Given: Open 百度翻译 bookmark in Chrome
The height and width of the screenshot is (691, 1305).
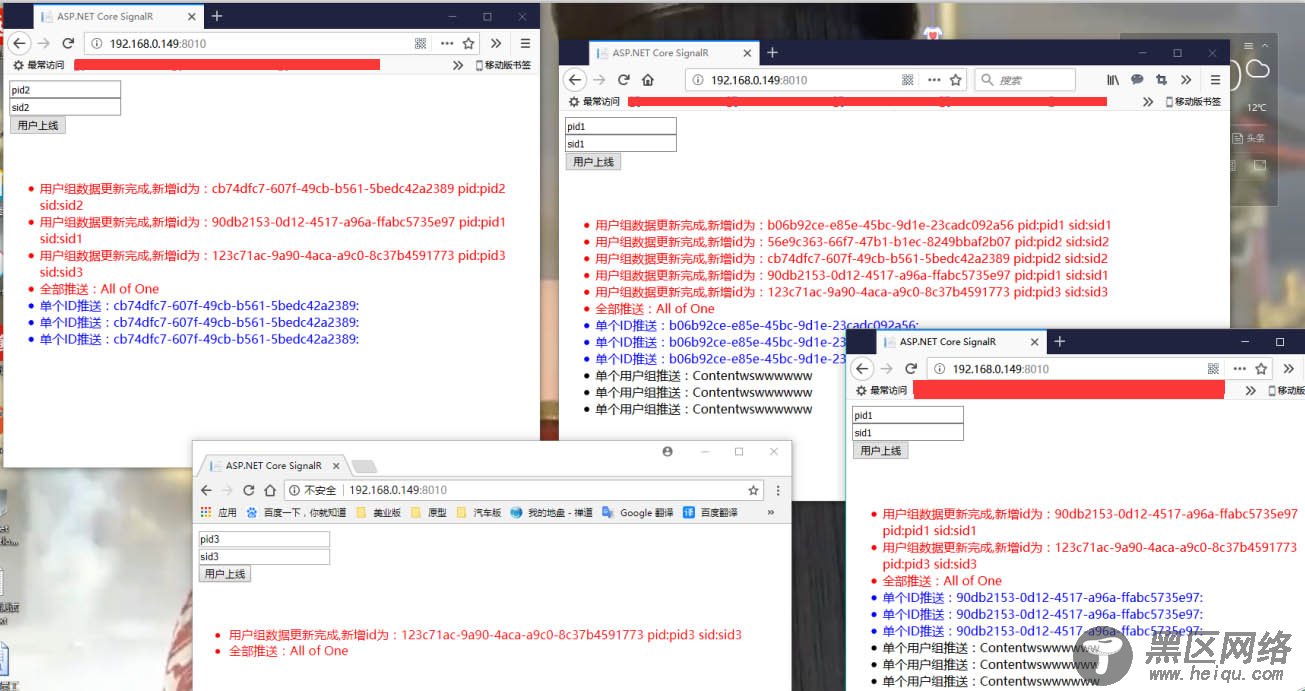Looking at the screenshot, I should coord(711,512).
